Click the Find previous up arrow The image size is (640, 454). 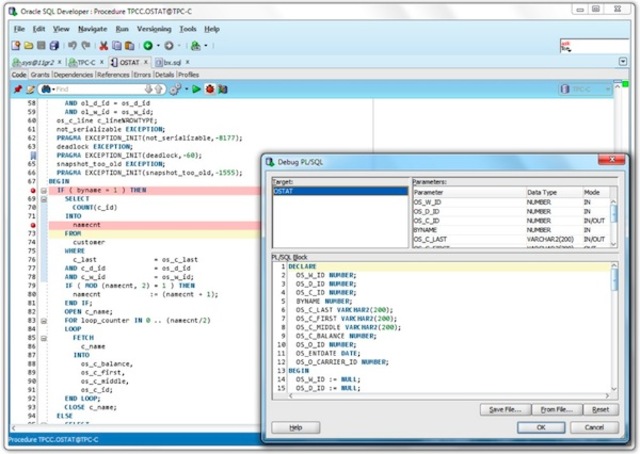tap(158, 89)
